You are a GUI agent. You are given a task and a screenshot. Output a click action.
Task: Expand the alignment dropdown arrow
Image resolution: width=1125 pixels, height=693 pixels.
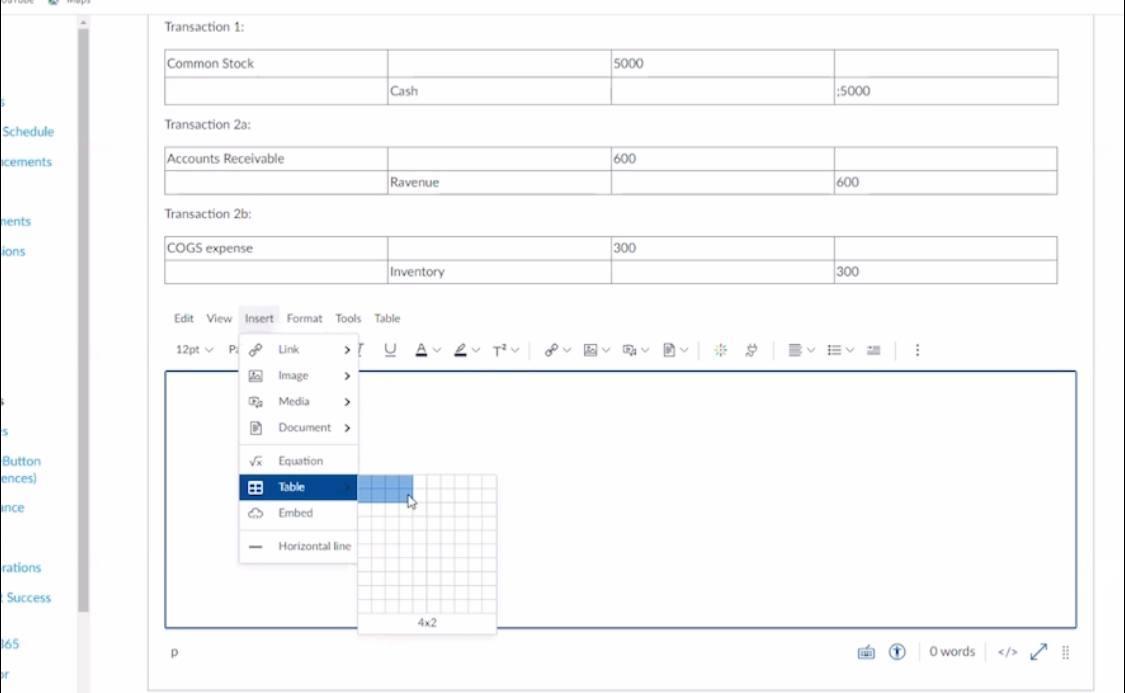(811, 350)
